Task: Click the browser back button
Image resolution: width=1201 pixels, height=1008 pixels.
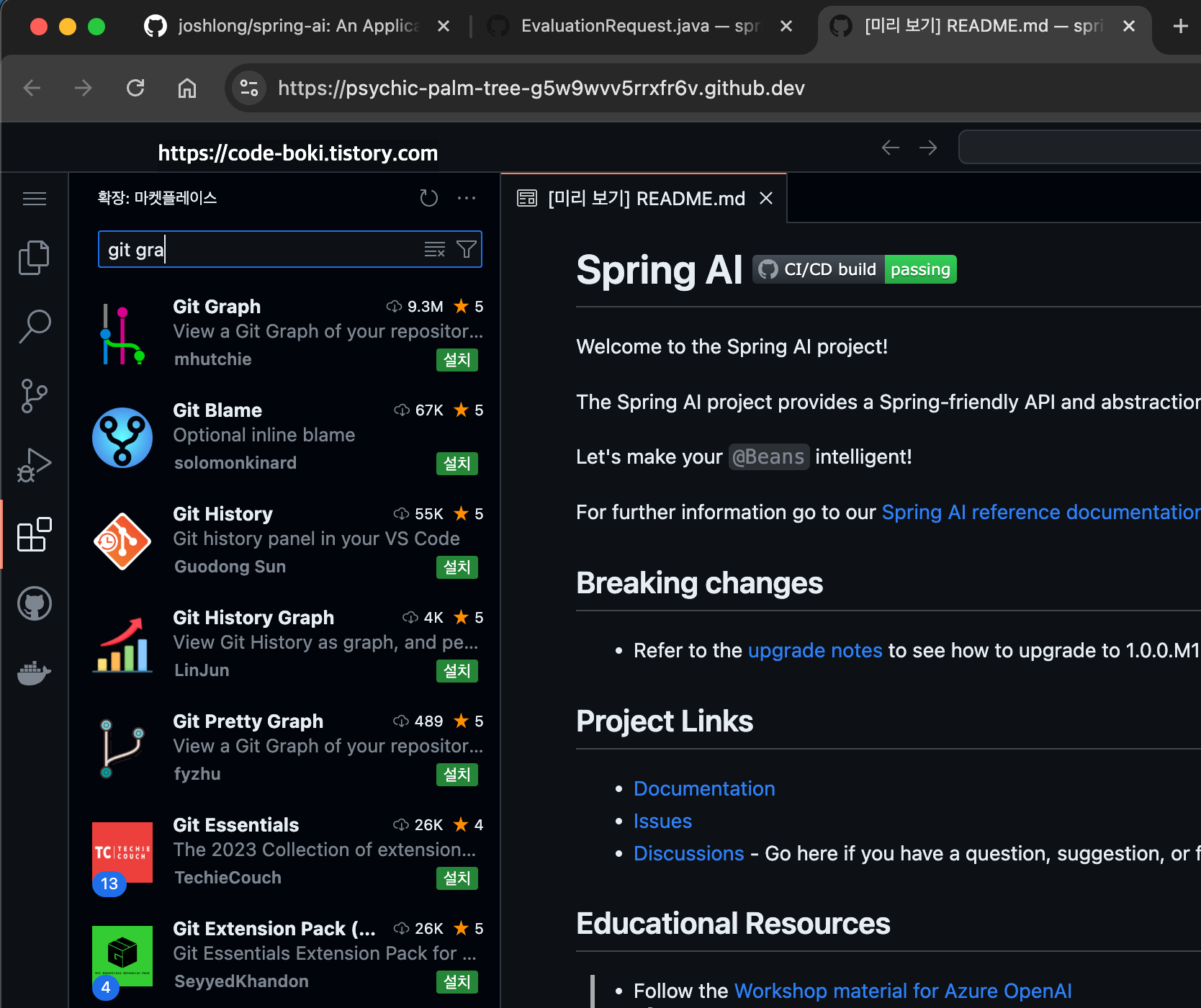Action: point(32,88)
